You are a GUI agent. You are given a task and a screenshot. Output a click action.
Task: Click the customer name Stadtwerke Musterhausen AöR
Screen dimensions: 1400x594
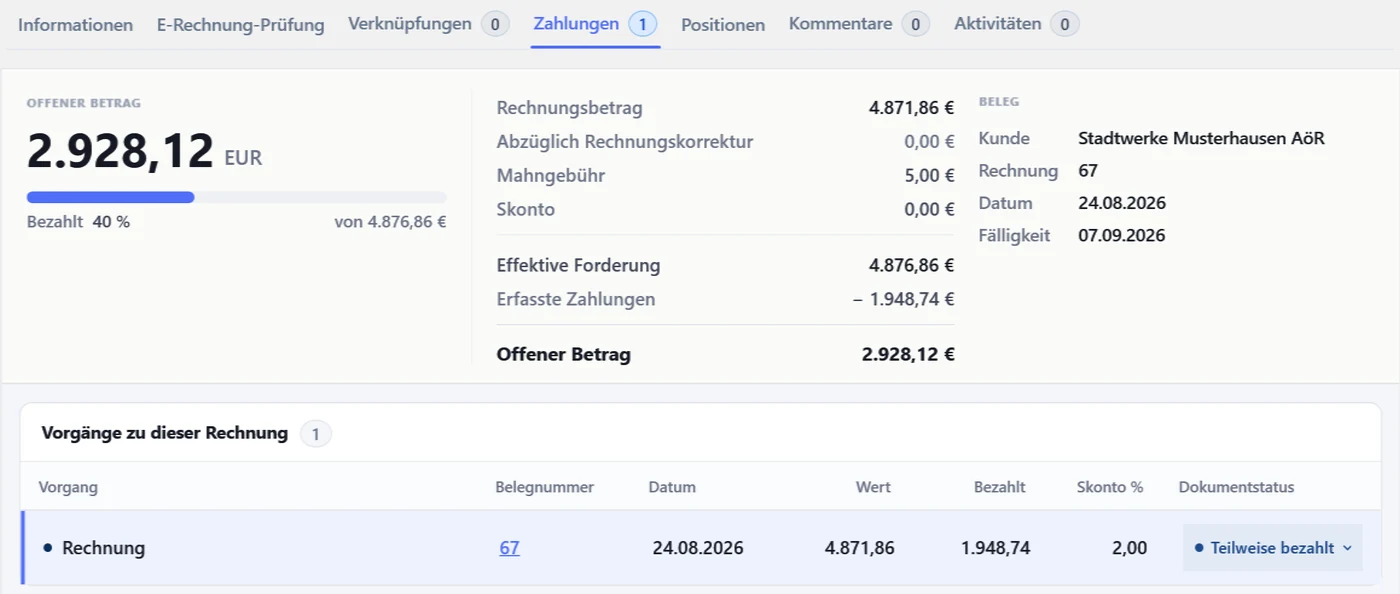(x=1202, y=138)
